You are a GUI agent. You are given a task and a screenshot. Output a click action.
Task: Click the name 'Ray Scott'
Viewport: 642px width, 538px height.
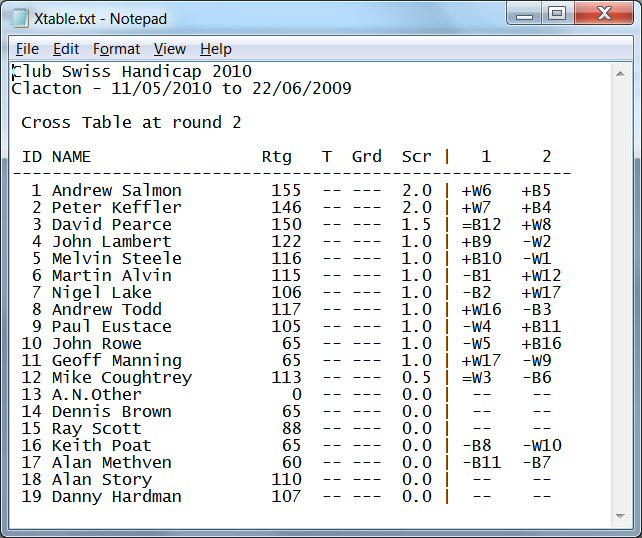click(x=97, y=428)
